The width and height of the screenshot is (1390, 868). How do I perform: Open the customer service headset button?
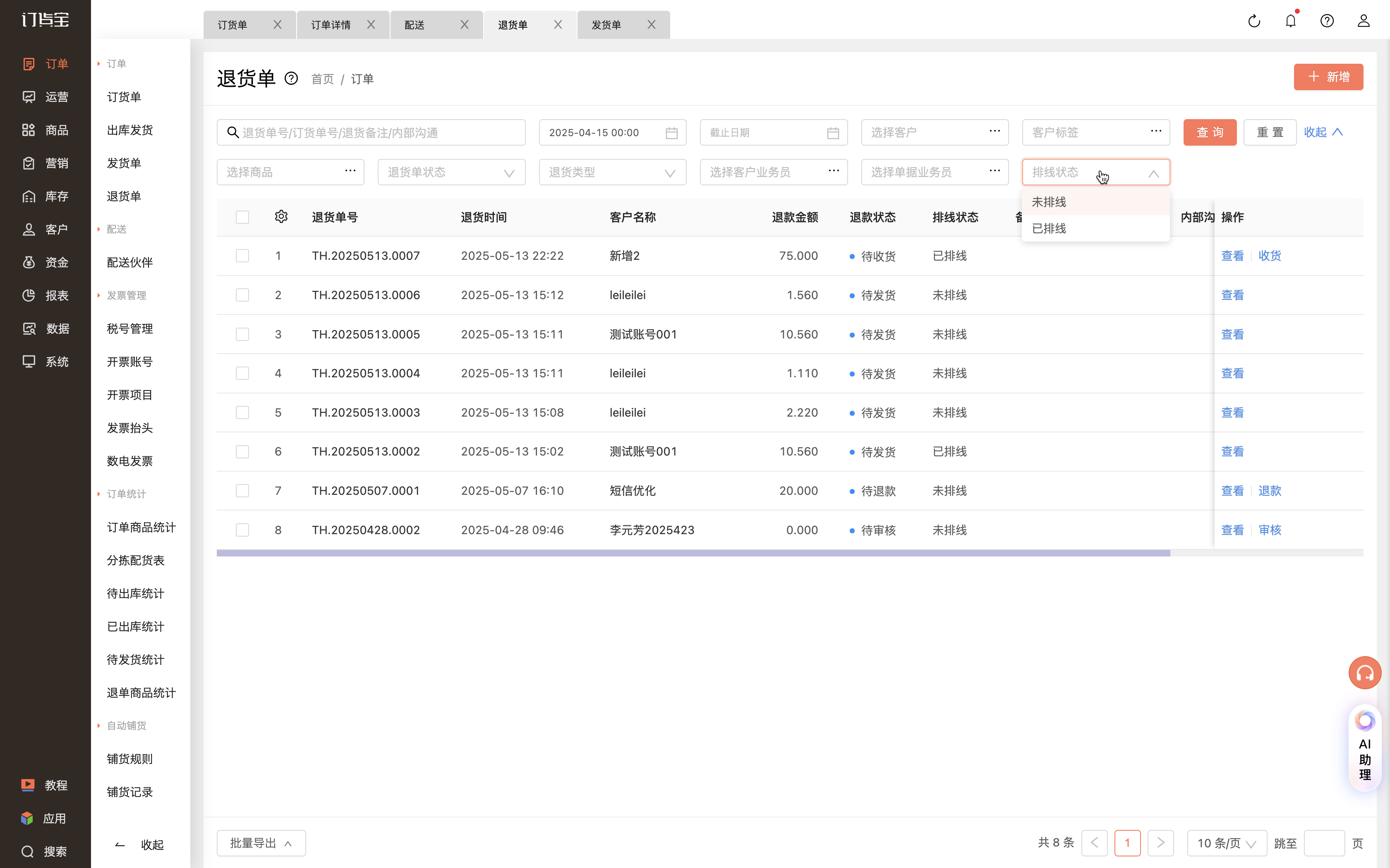pos(1365,673)
